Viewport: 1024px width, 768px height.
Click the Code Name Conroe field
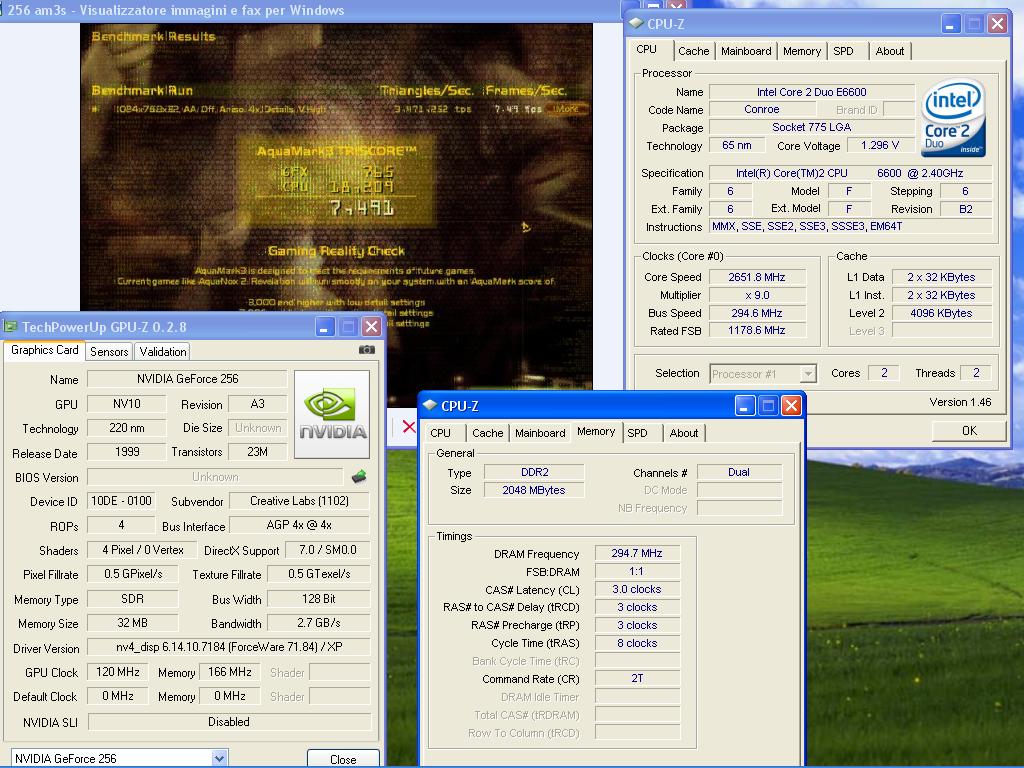pos(761,110)
